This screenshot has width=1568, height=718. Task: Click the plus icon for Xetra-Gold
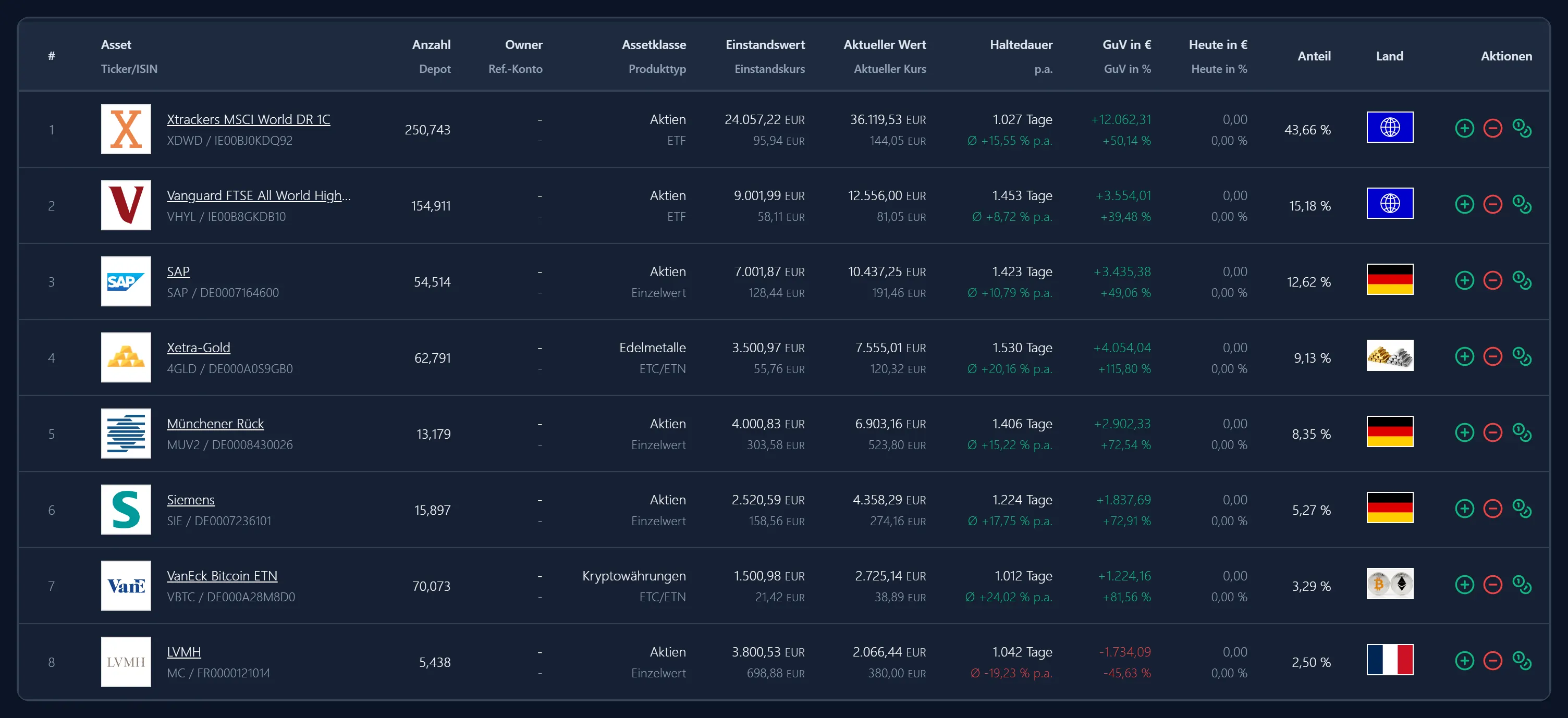pos(1464,356)
